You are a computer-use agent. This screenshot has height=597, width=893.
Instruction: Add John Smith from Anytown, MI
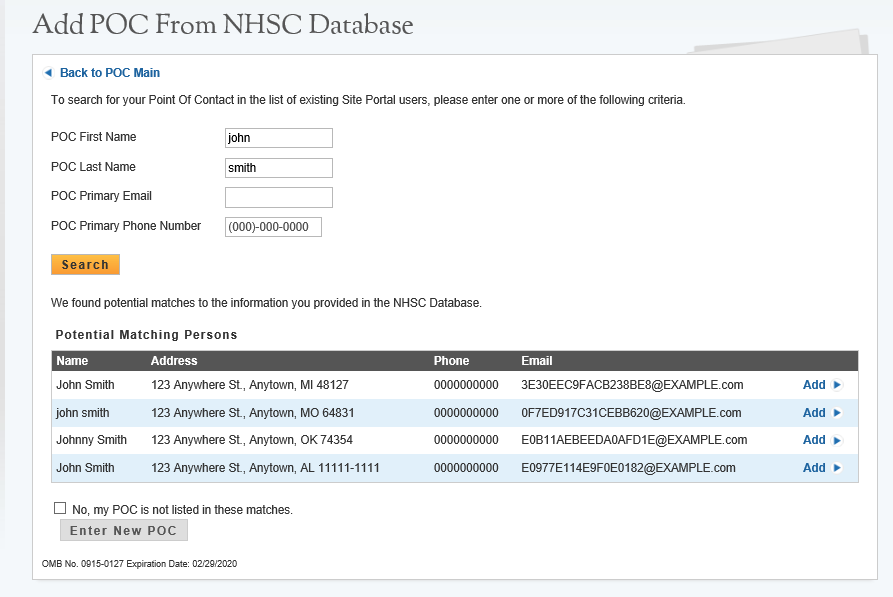click(x=814, y=385)
